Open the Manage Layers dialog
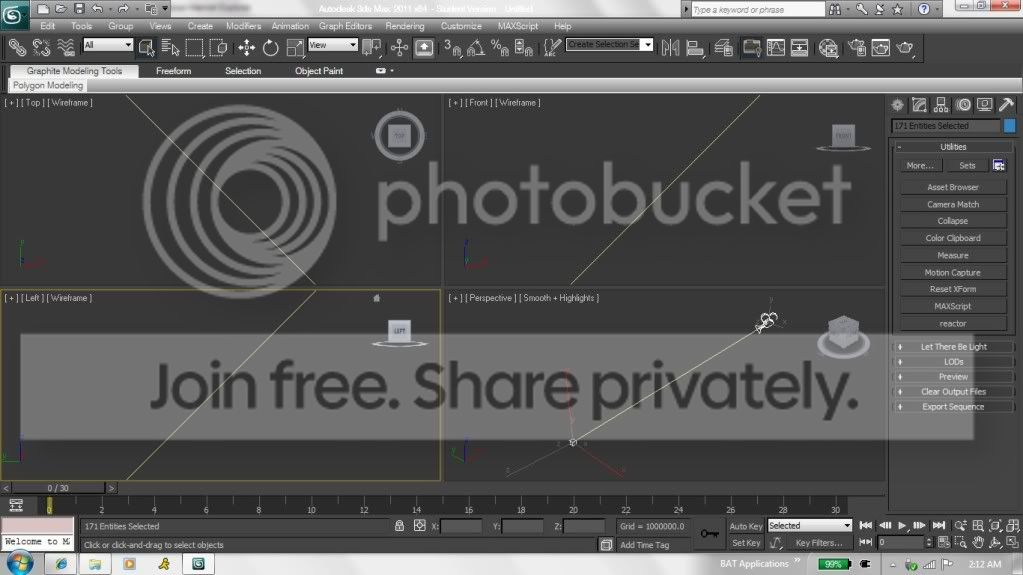1023x575 pixels. tap(724, 48)
